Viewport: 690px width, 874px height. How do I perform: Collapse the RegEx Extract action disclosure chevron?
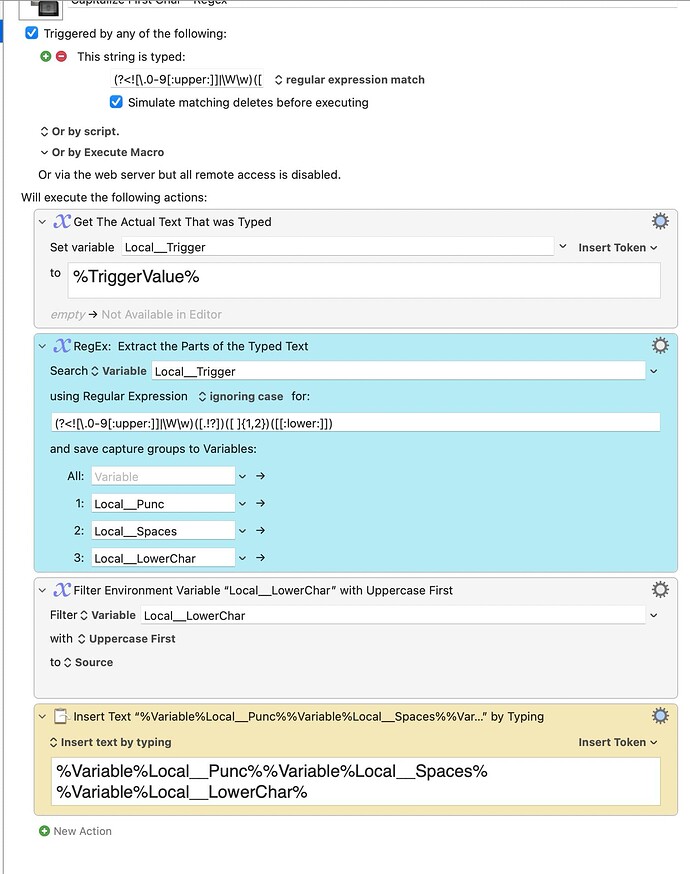pos(42,346)
